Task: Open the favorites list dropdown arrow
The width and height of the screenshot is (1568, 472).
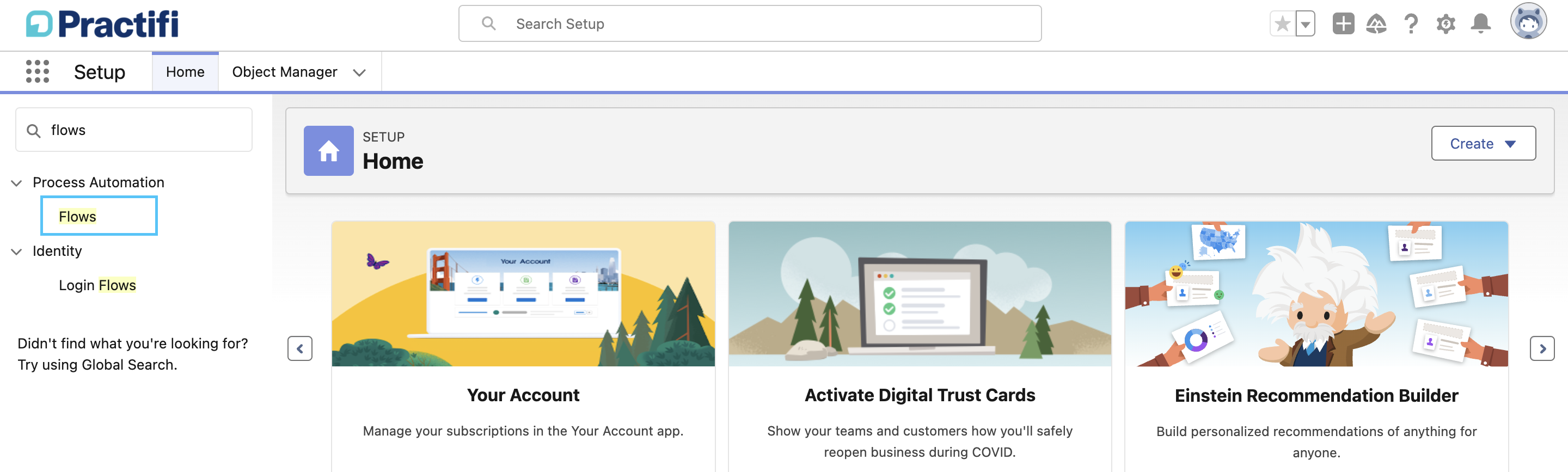Action: [1305, 24]
